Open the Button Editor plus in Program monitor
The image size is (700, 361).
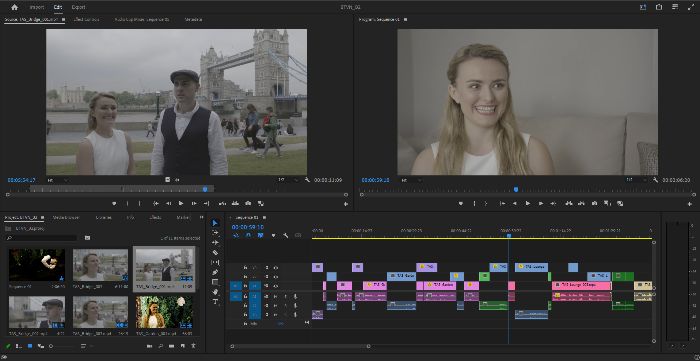(x=691, y=204)
